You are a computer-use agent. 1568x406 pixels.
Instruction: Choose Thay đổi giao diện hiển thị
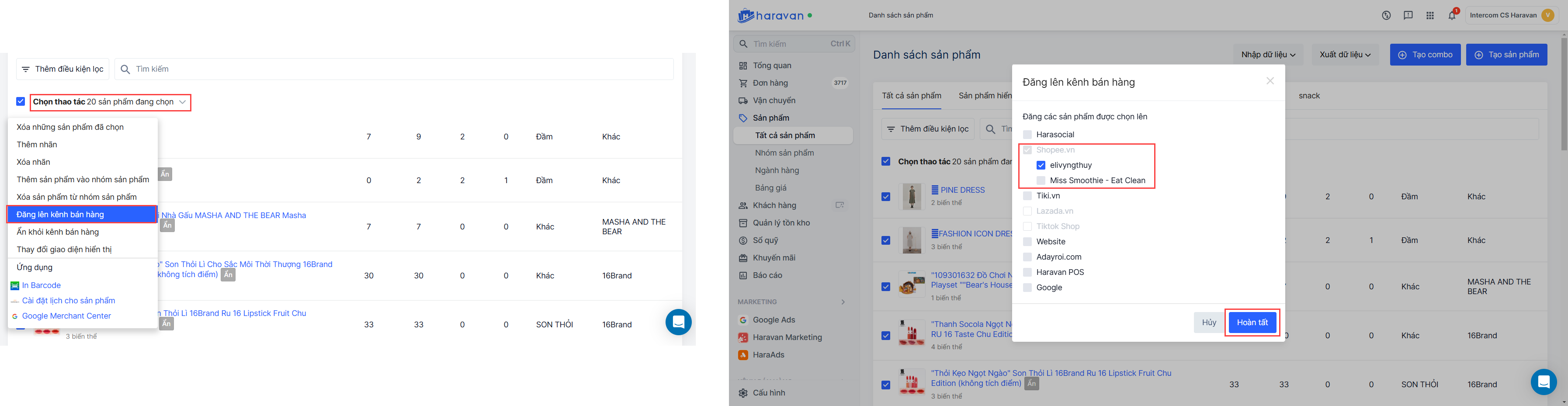coord(65,250)
